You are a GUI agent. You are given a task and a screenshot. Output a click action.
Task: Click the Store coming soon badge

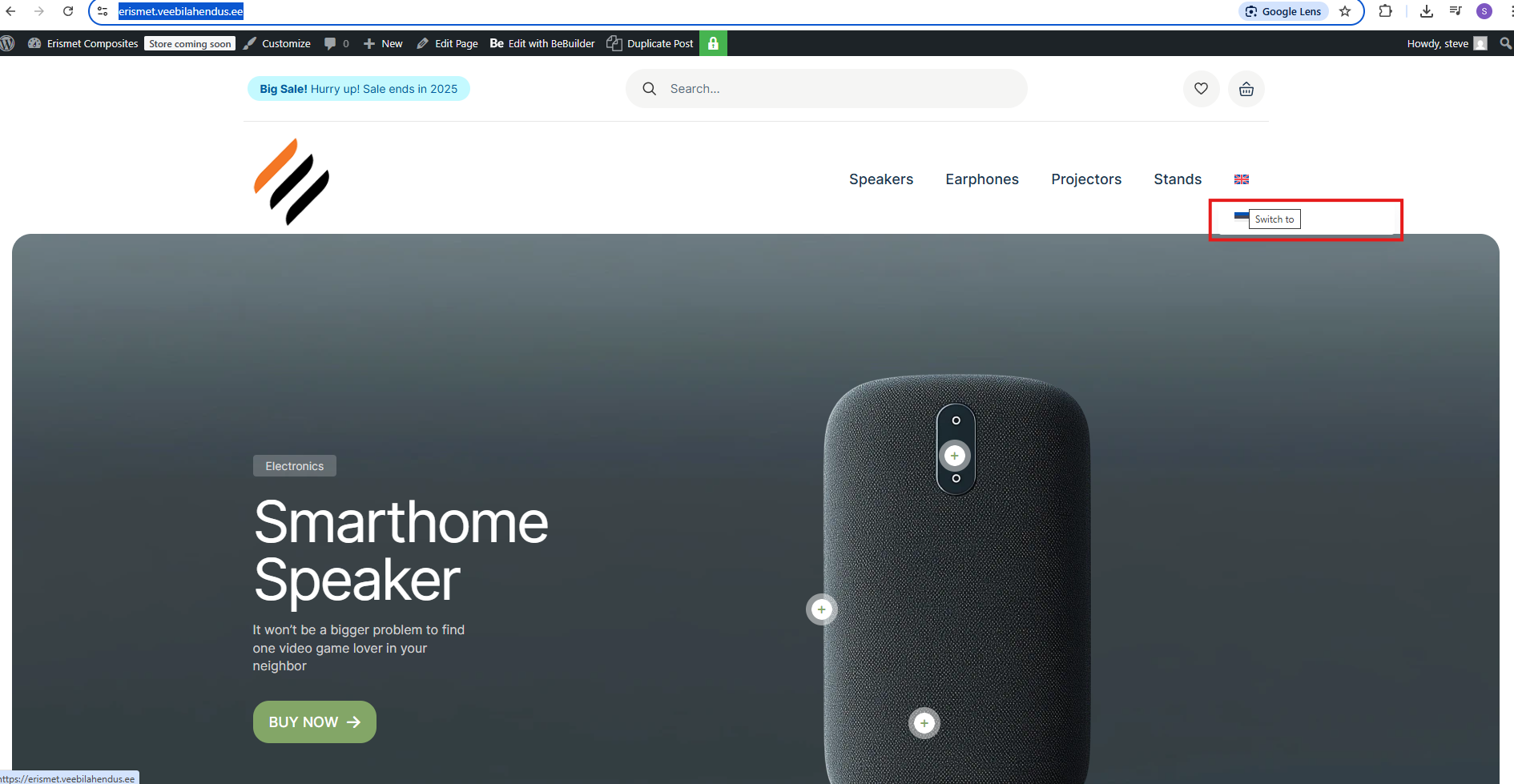190,44
